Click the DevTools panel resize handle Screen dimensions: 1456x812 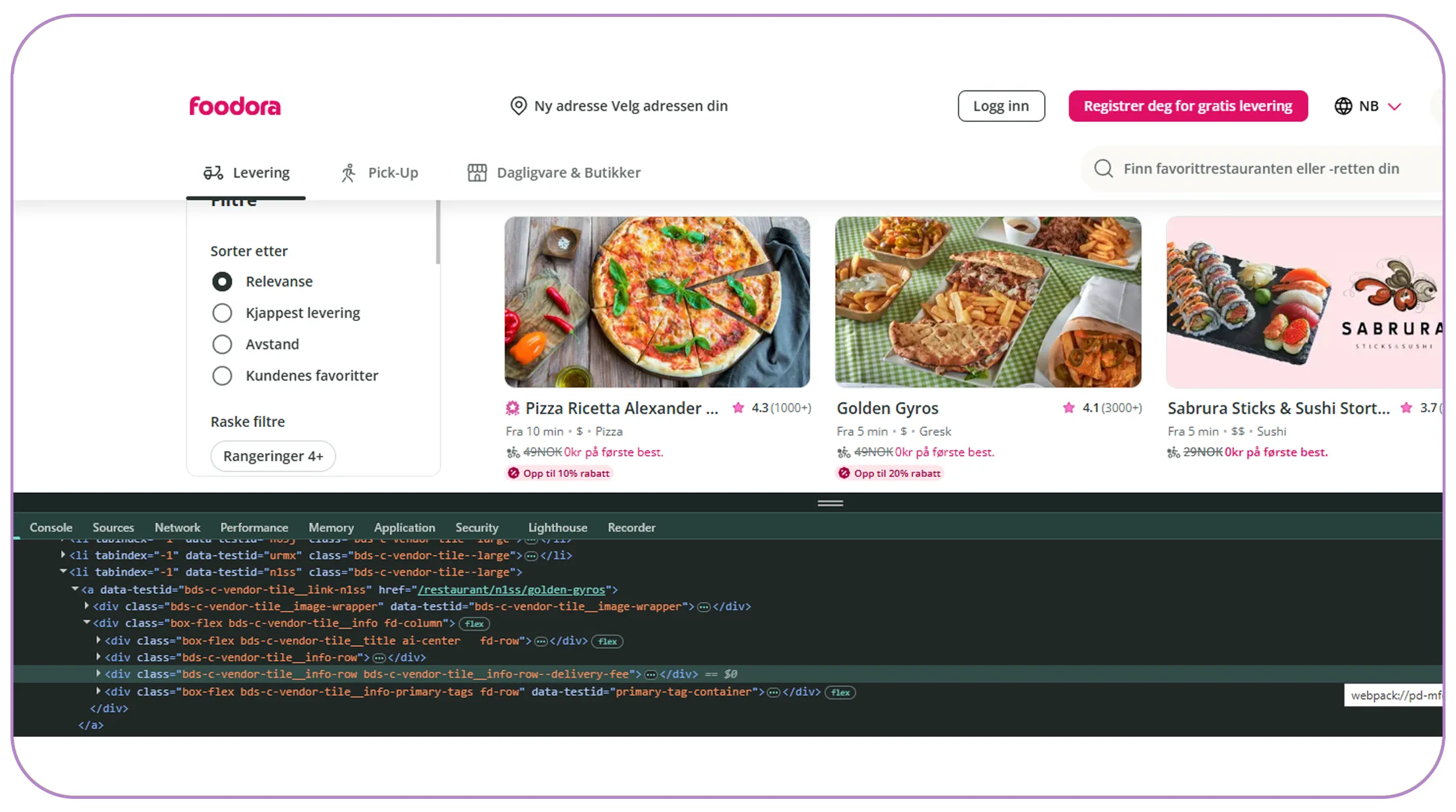[830, 504]
